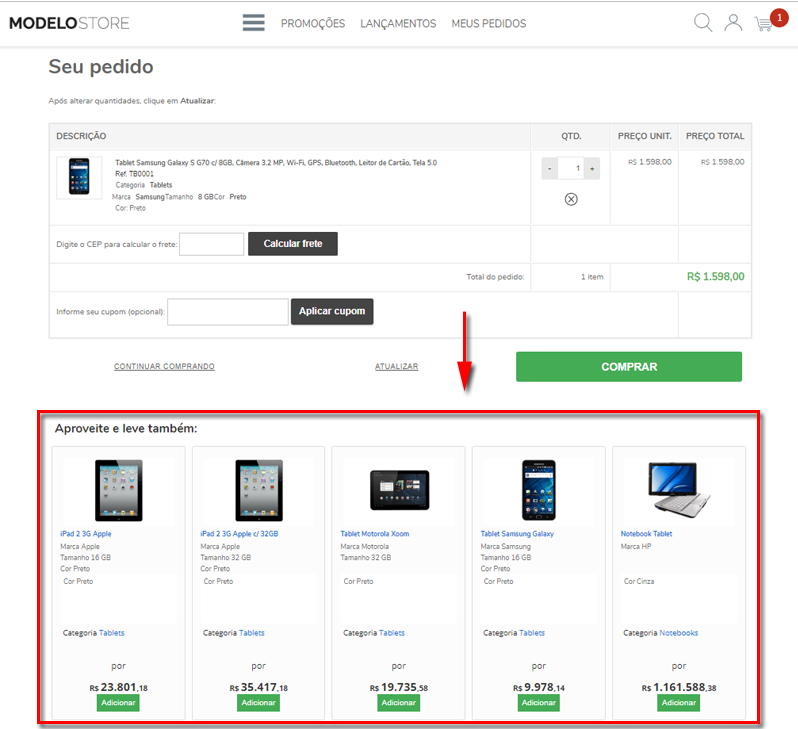The image size is (798, 729).
Task: Click the 'Marca Motorola' text
Action: click(364, 546)
